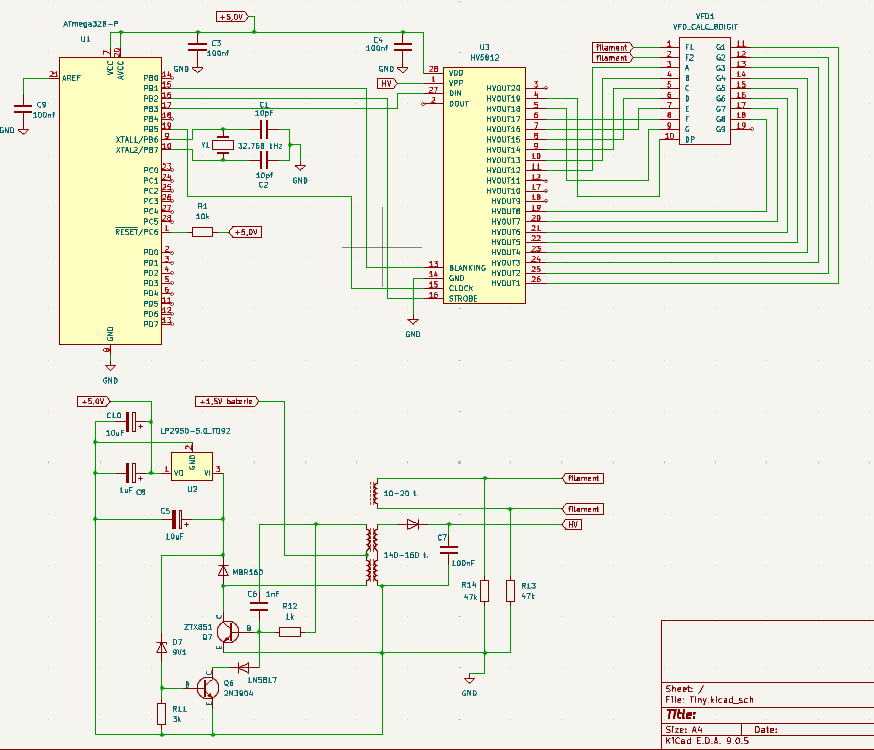Select capacitor C5 10uF symbol

[177, 519]
